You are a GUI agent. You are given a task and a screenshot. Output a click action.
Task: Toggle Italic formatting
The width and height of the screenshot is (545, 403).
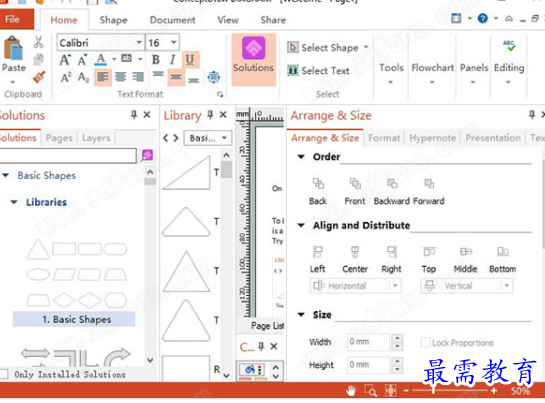(x=172, y=60)
